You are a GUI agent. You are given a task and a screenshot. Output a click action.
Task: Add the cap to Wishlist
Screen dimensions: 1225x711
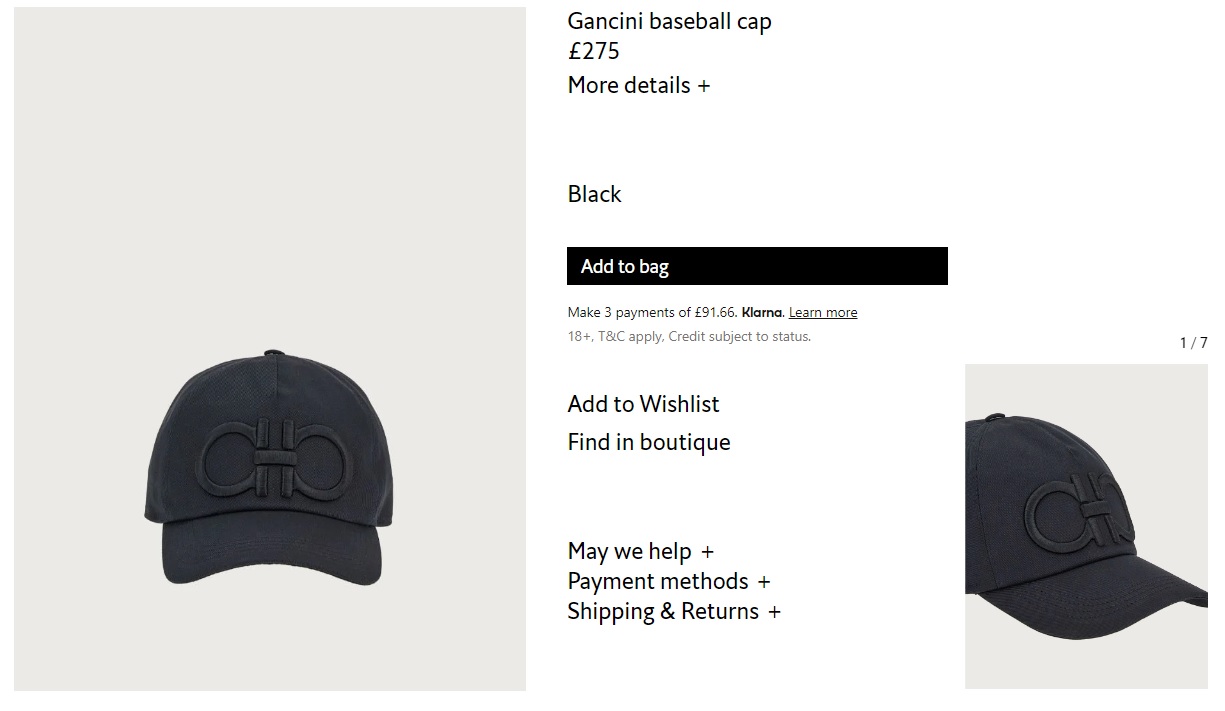pos(643,404)
